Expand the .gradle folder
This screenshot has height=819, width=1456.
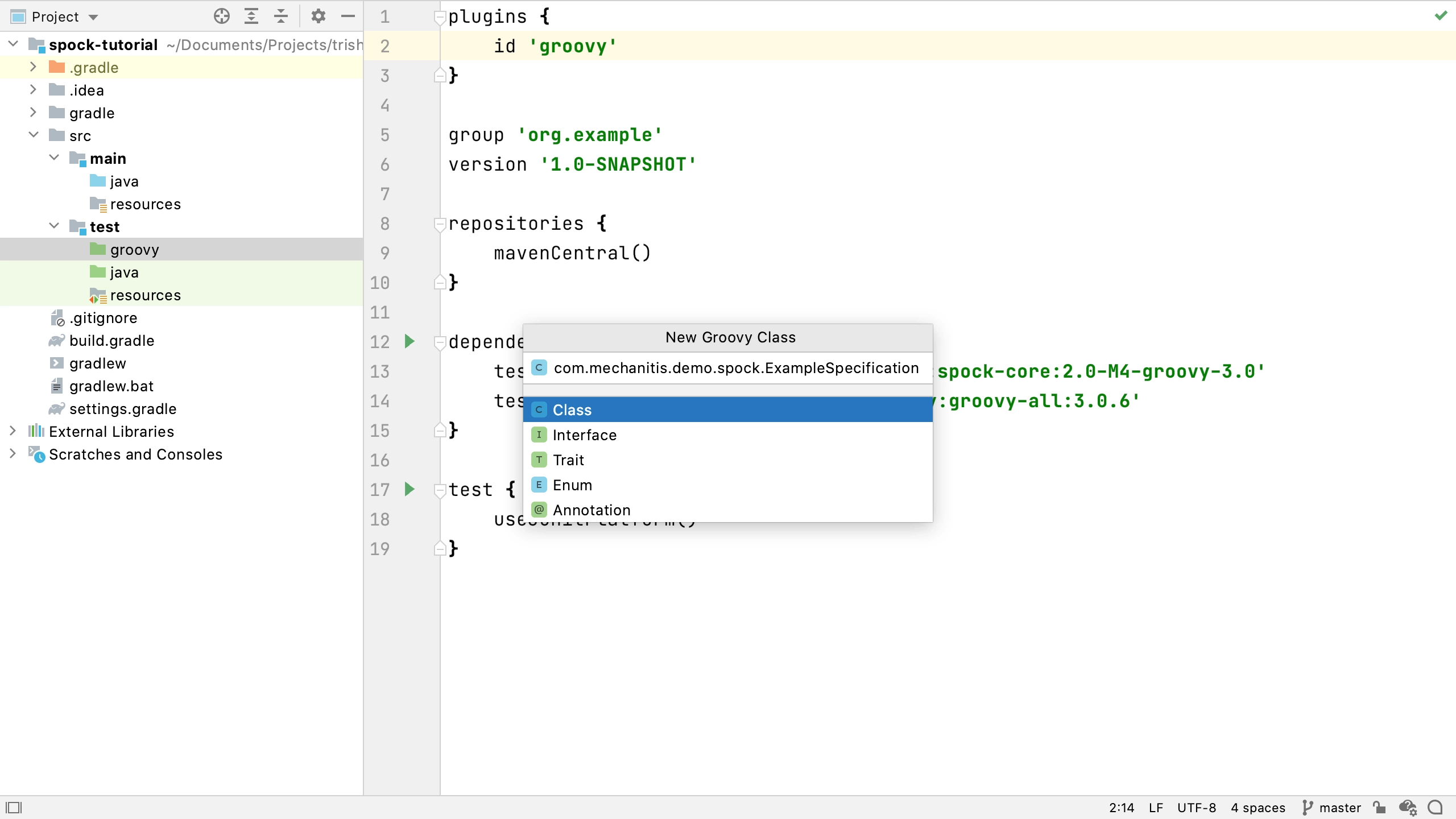coord(33,67)
